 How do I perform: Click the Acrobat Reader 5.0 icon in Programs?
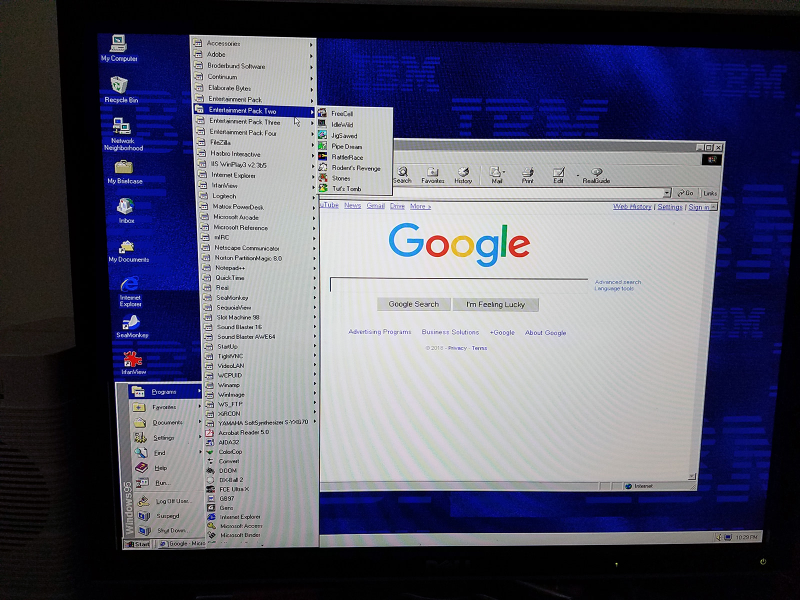(209, 432)
